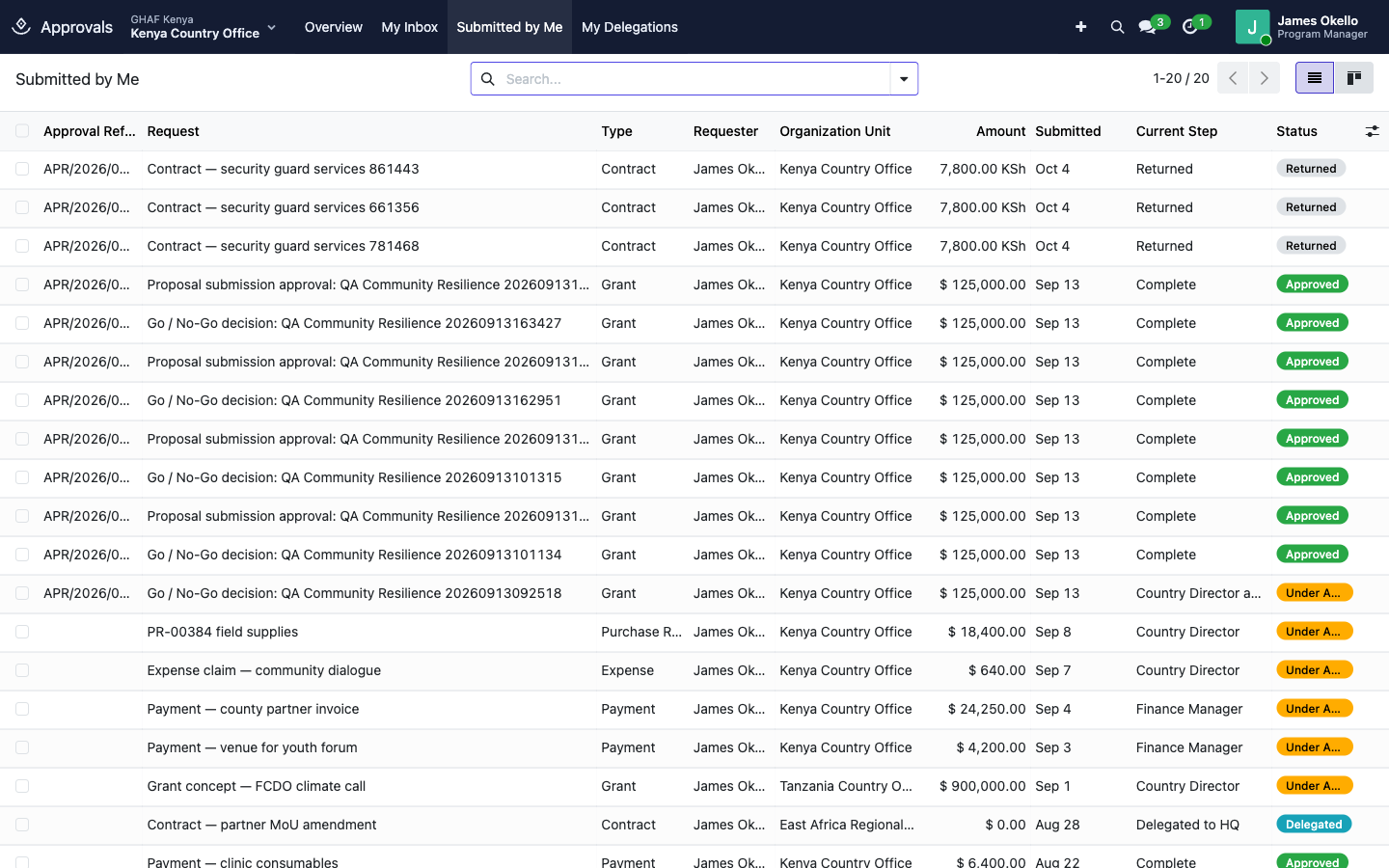Open the Kenya Country Office company switcher

tap(204, 27)
